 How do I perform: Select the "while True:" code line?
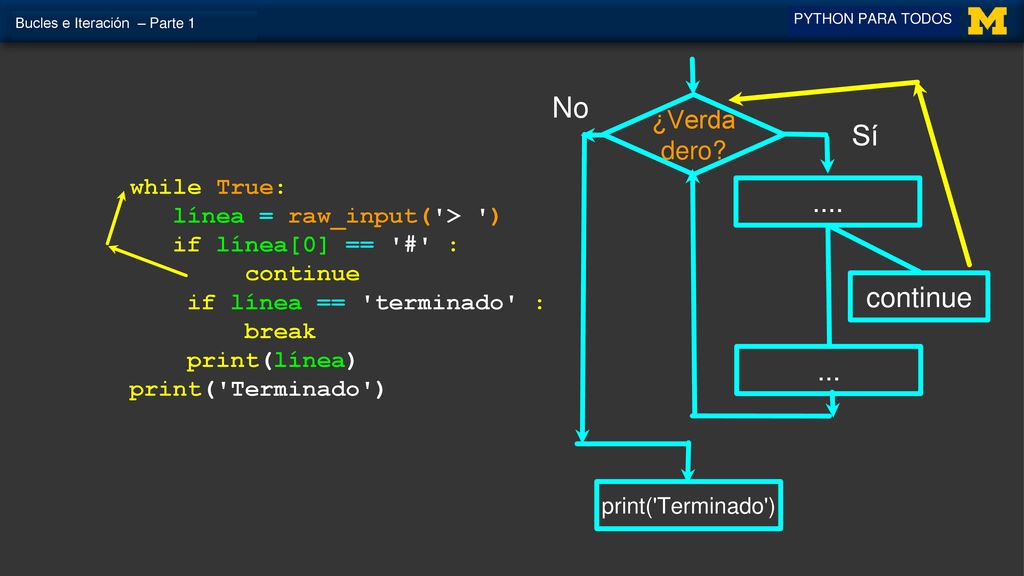tap(208, 187)
